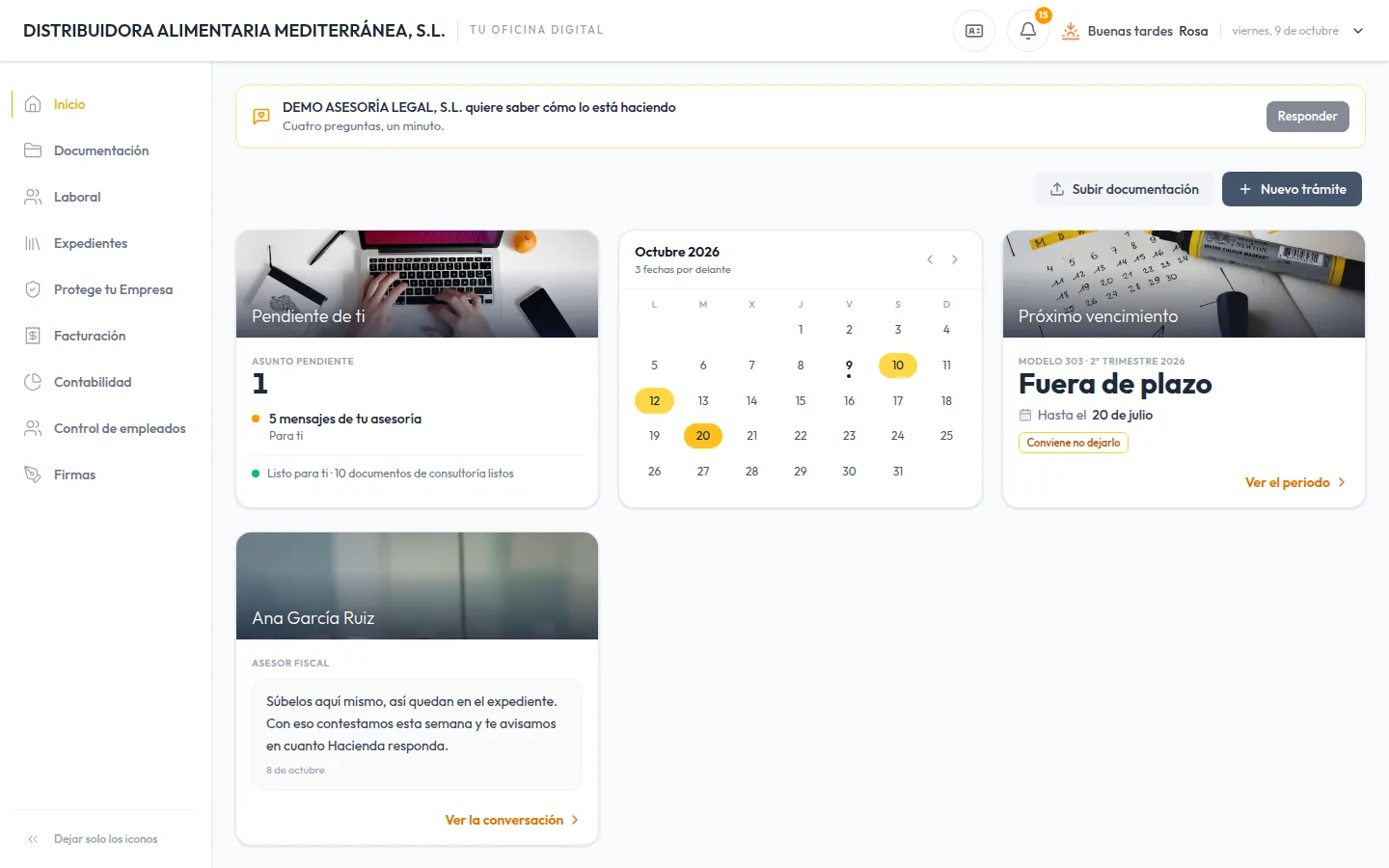Select the Control de empleados menu item
1389x868 pixels.
point(106,428)
